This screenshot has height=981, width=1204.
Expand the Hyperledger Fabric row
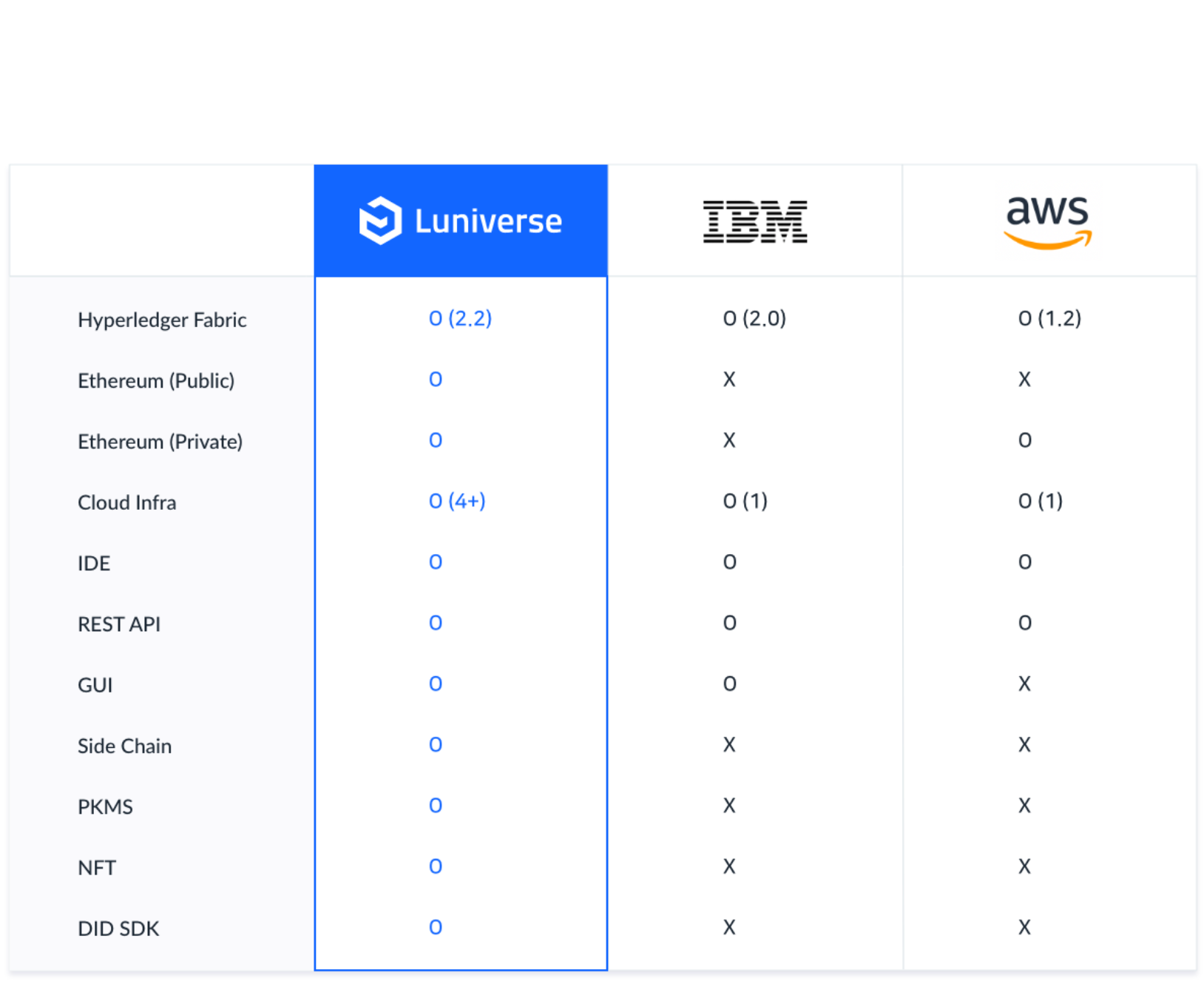click(x=161, y=320)
